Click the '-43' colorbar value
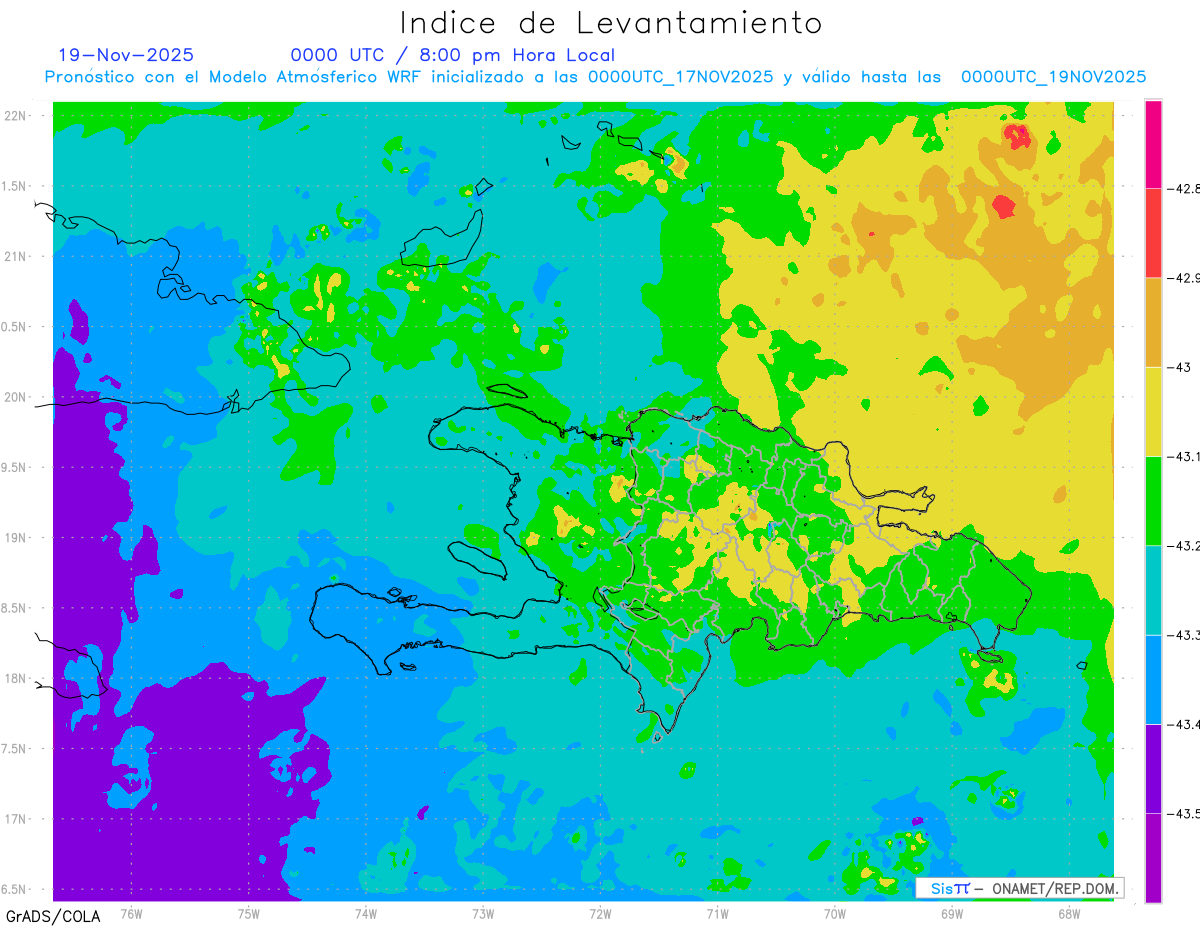 pyautogui.click(x=1179, y=367)
